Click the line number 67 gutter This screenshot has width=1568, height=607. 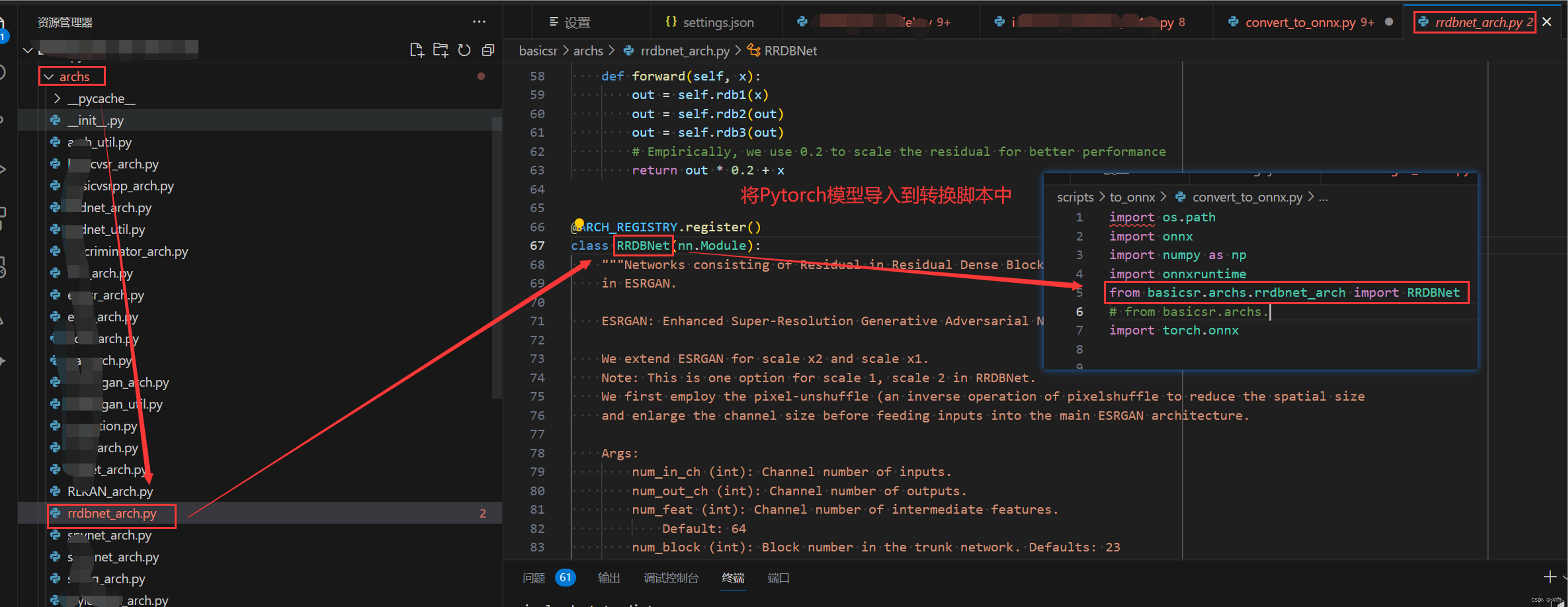coord(537,245)
